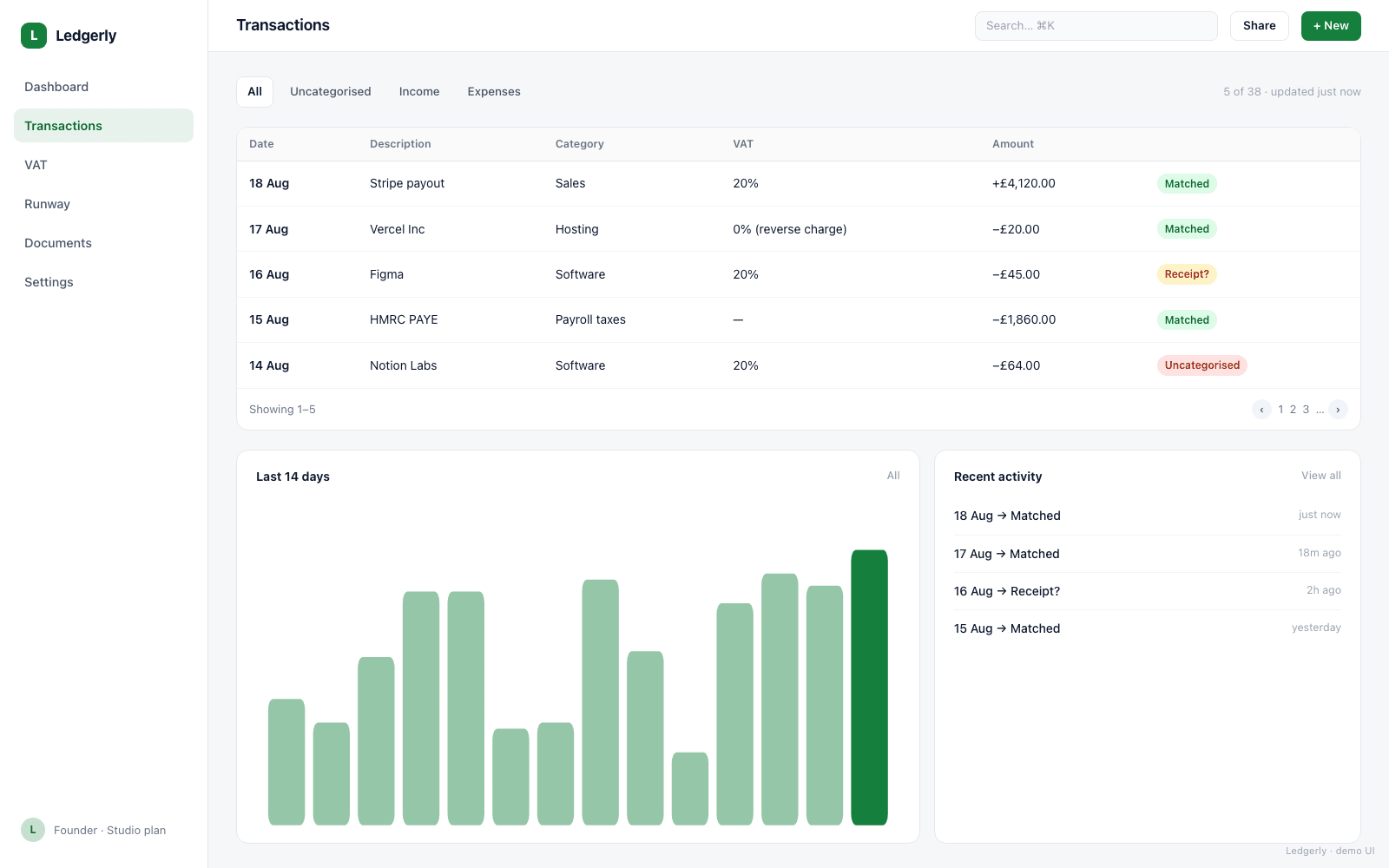The height and width of the screenshot is (868, 1389).
Task: Click the Amount column header
Action: (1013, 144)
